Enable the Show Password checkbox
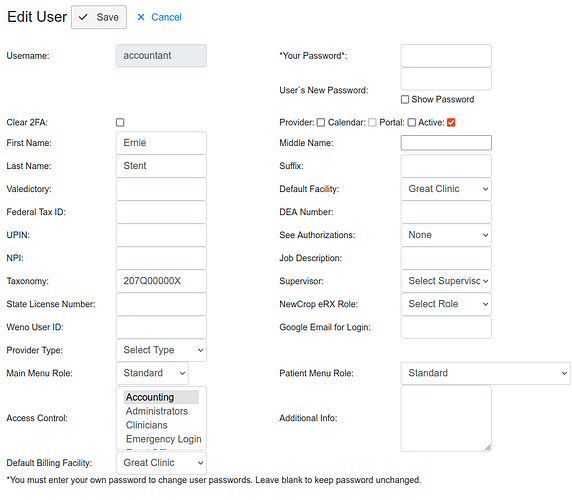The height and width of the screenshot is (500, 572). coord(405,100)
